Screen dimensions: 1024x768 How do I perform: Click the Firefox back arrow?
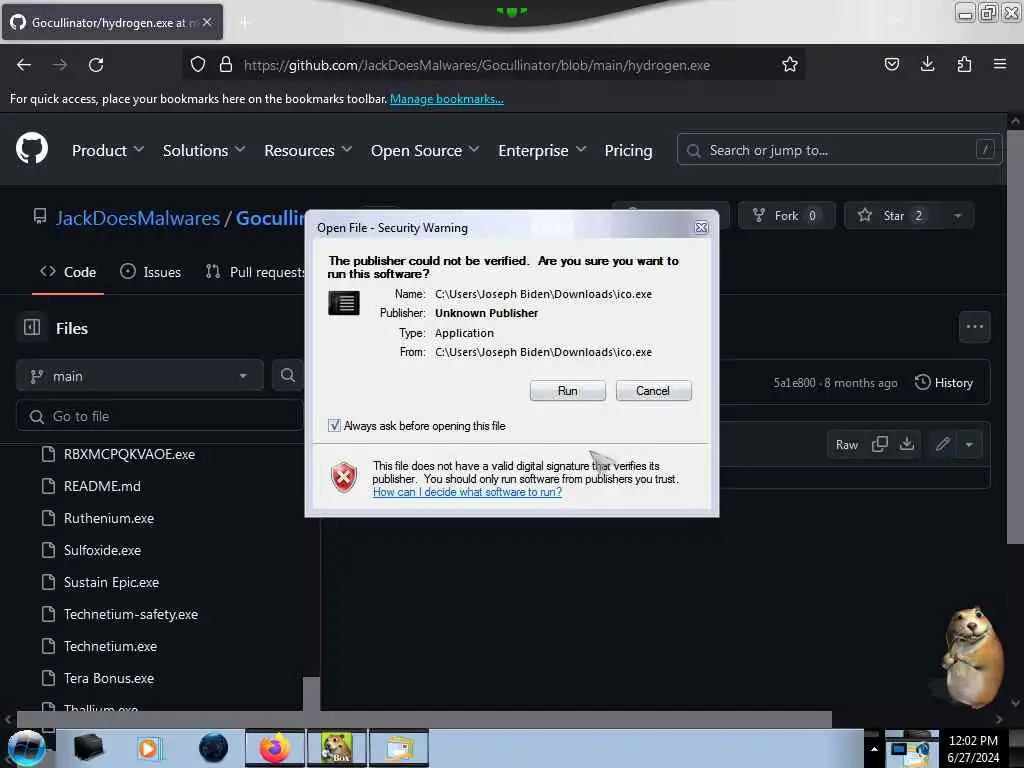point(24,65)
